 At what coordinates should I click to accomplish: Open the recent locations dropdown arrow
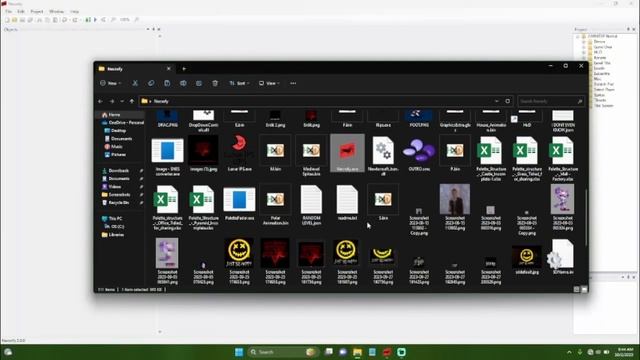(x=122, y=101)
